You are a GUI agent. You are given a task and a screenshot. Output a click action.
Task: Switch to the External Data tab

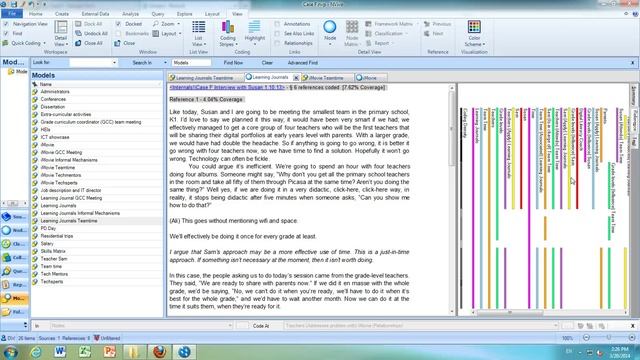pos(96,13)
